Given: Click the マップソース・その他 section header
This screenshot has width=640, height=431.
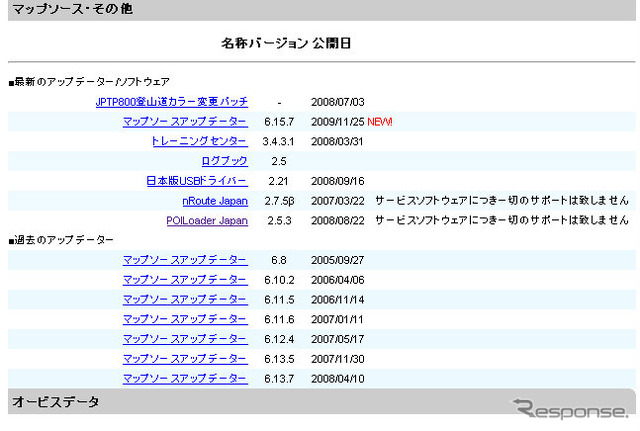Looking at the screenshot, I should tap(322, 10).
